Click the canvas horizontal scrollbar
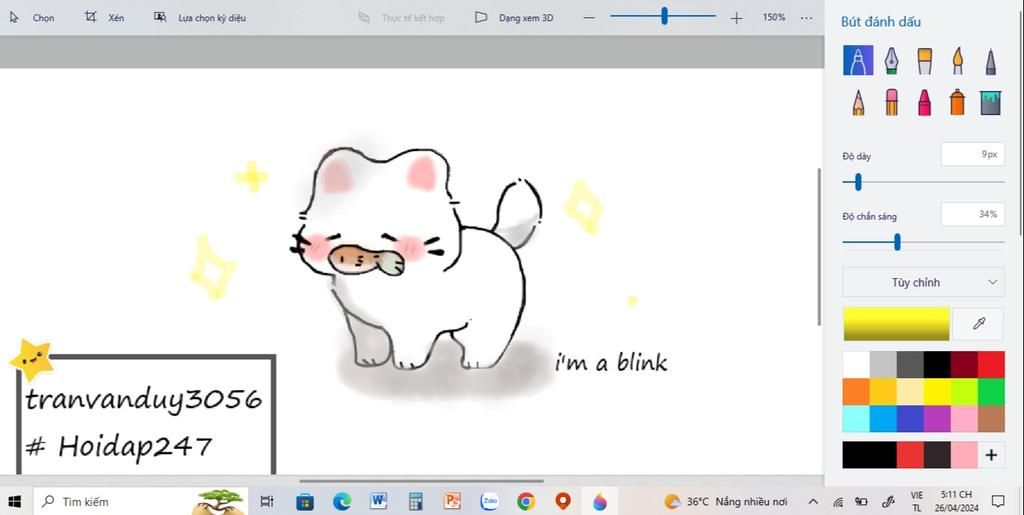 421,482
